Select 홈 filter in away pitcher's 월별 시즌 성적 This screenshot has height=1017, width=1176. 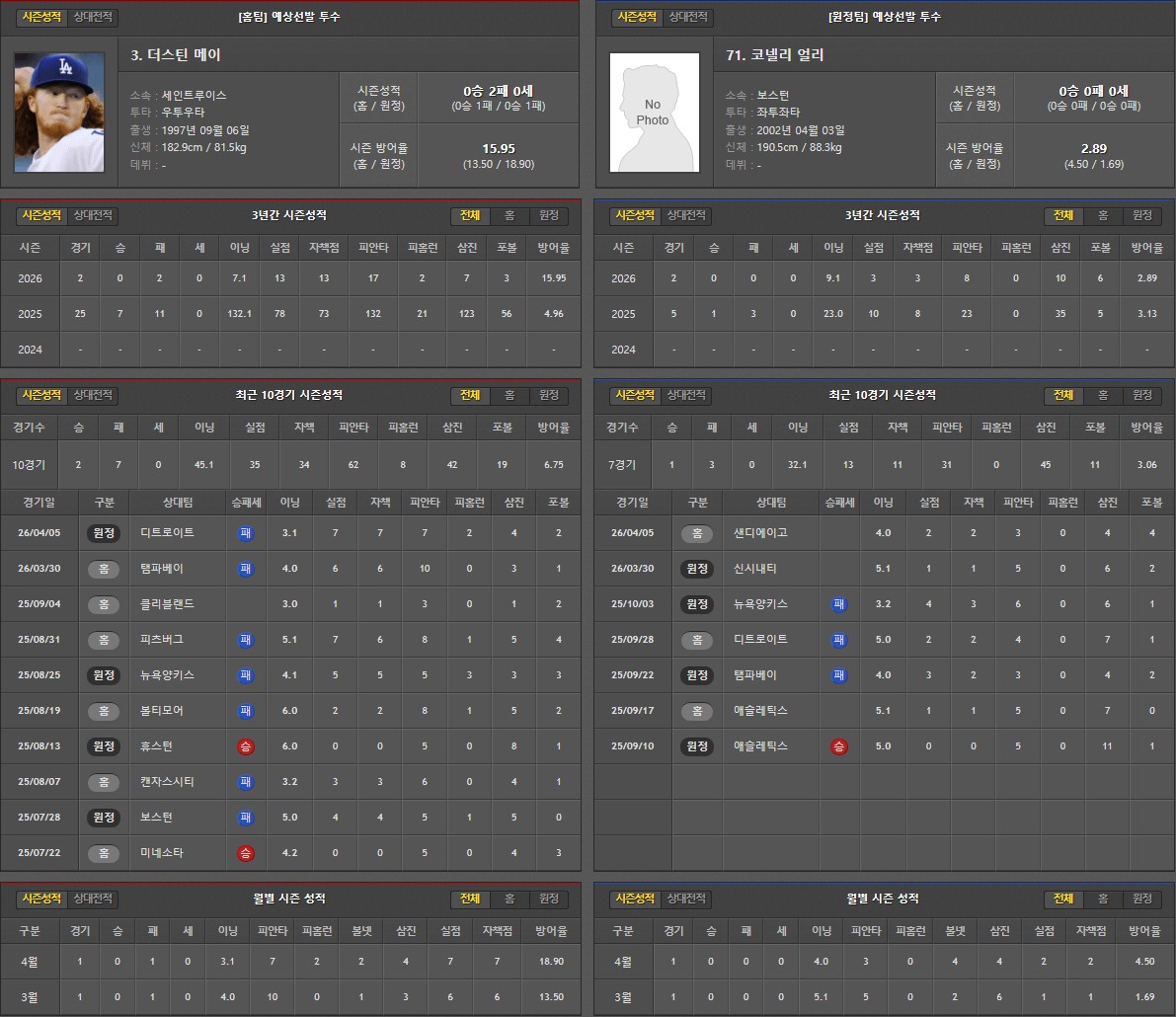point(1103,900)
